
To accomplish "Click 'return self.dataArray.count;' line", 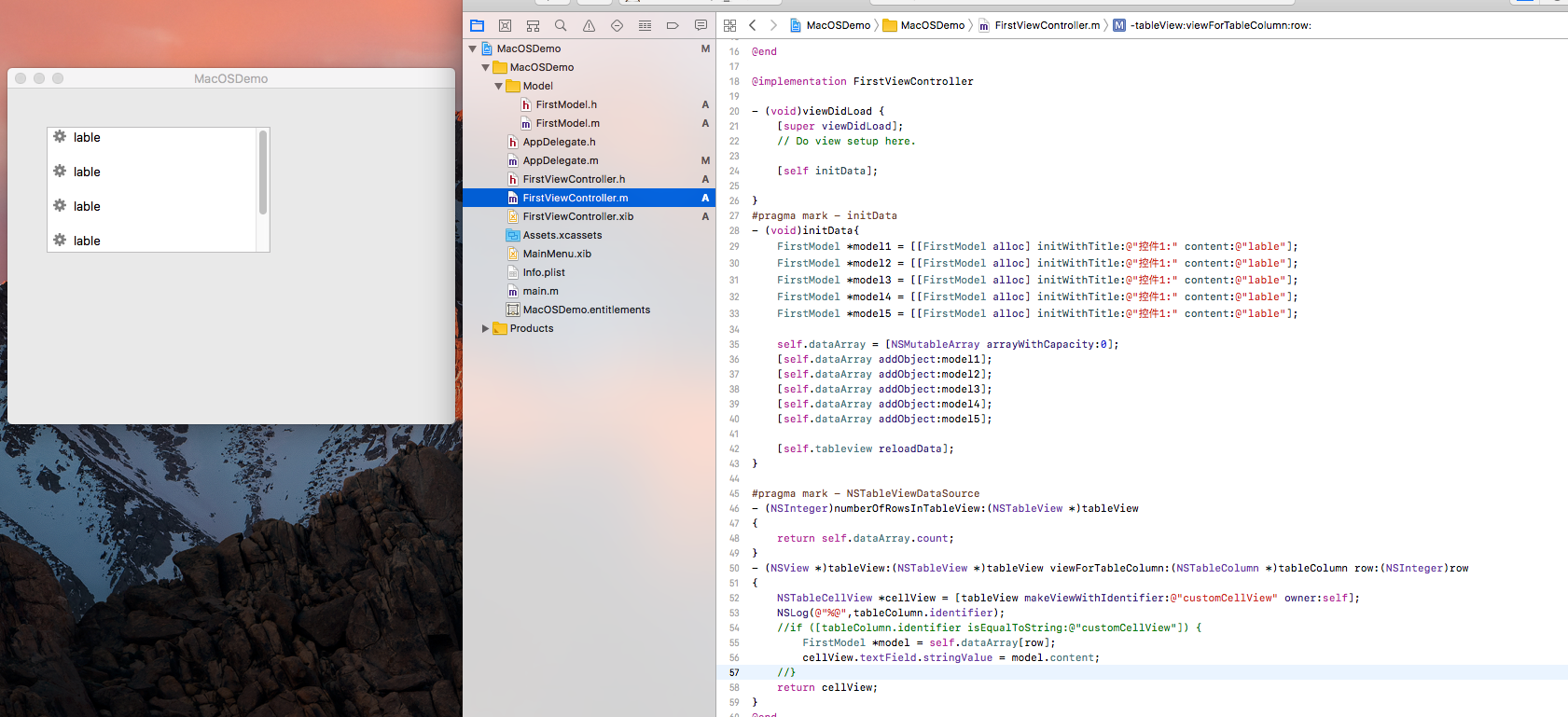I will point(866,538).
